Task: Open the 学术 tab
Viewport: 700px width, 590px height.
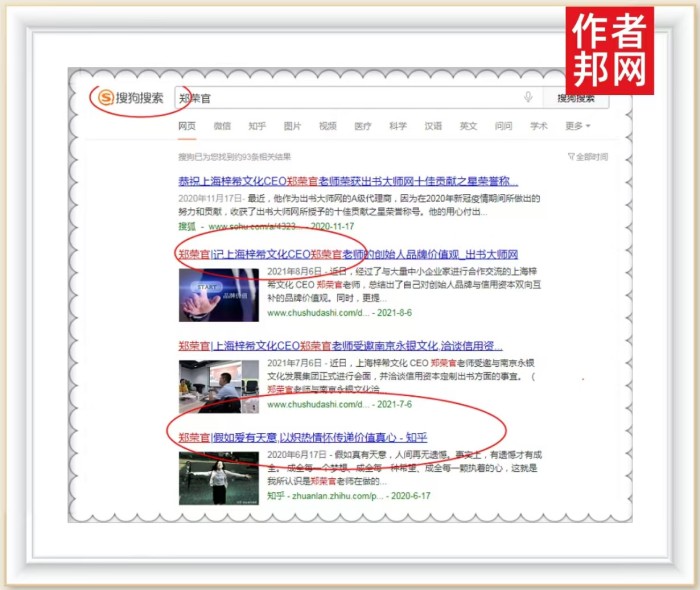Action: (538, 126)
